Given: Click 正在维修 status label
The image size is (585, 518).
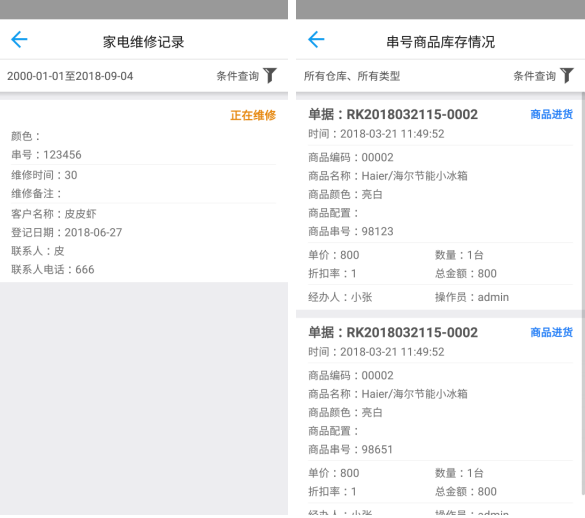Looking at the screenshot, I should click(x=253, y=115).
